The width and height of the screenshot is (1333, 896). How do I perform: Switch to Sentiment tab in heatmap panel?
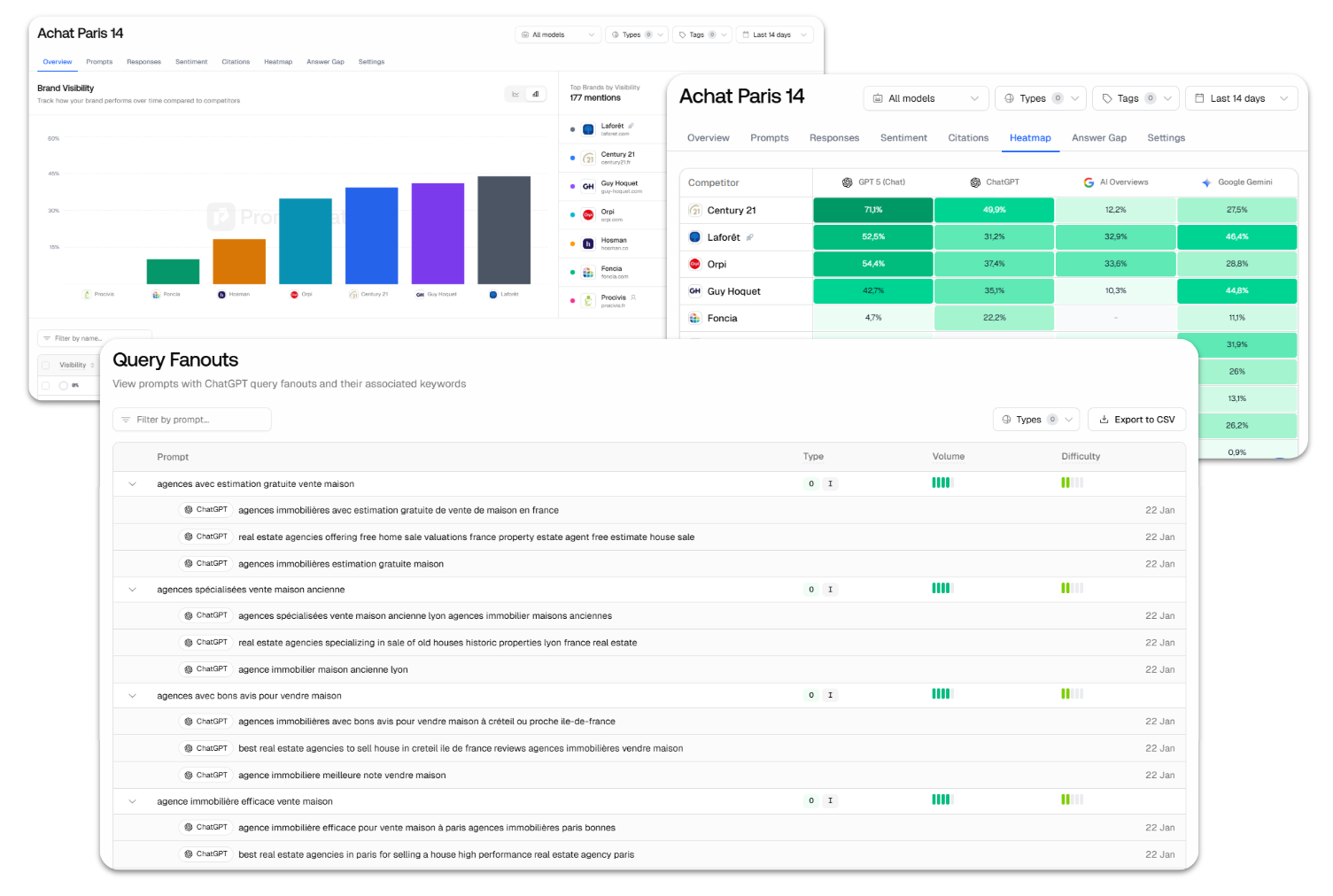pos(903,138)
